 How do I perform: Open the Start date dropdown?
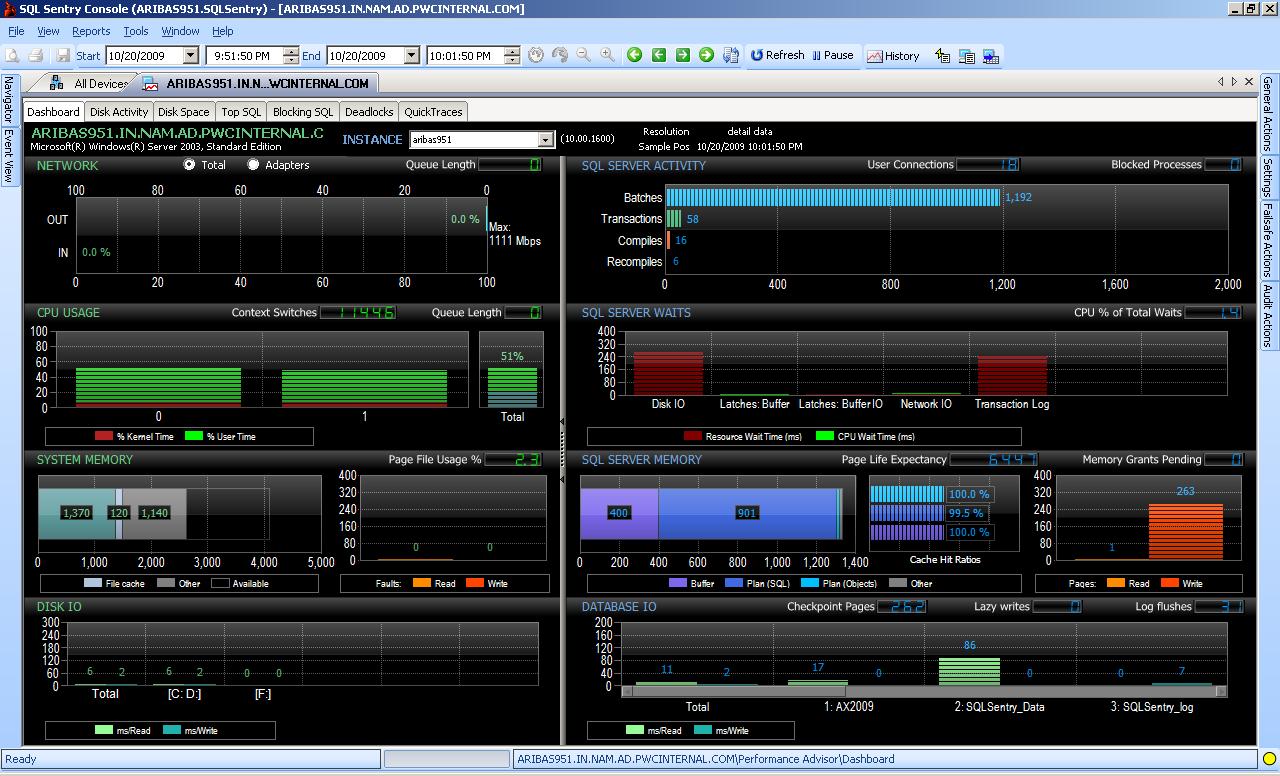coord(190,56)
